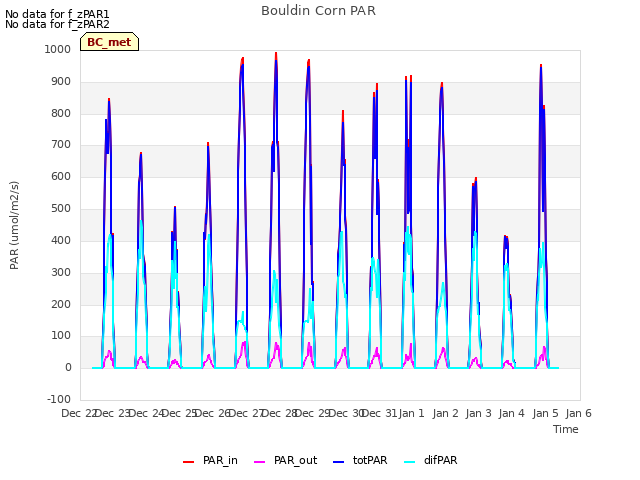Click the cyan difPAR legend swatch
This screenshot has width=640, height=480.
click(410, 462)
